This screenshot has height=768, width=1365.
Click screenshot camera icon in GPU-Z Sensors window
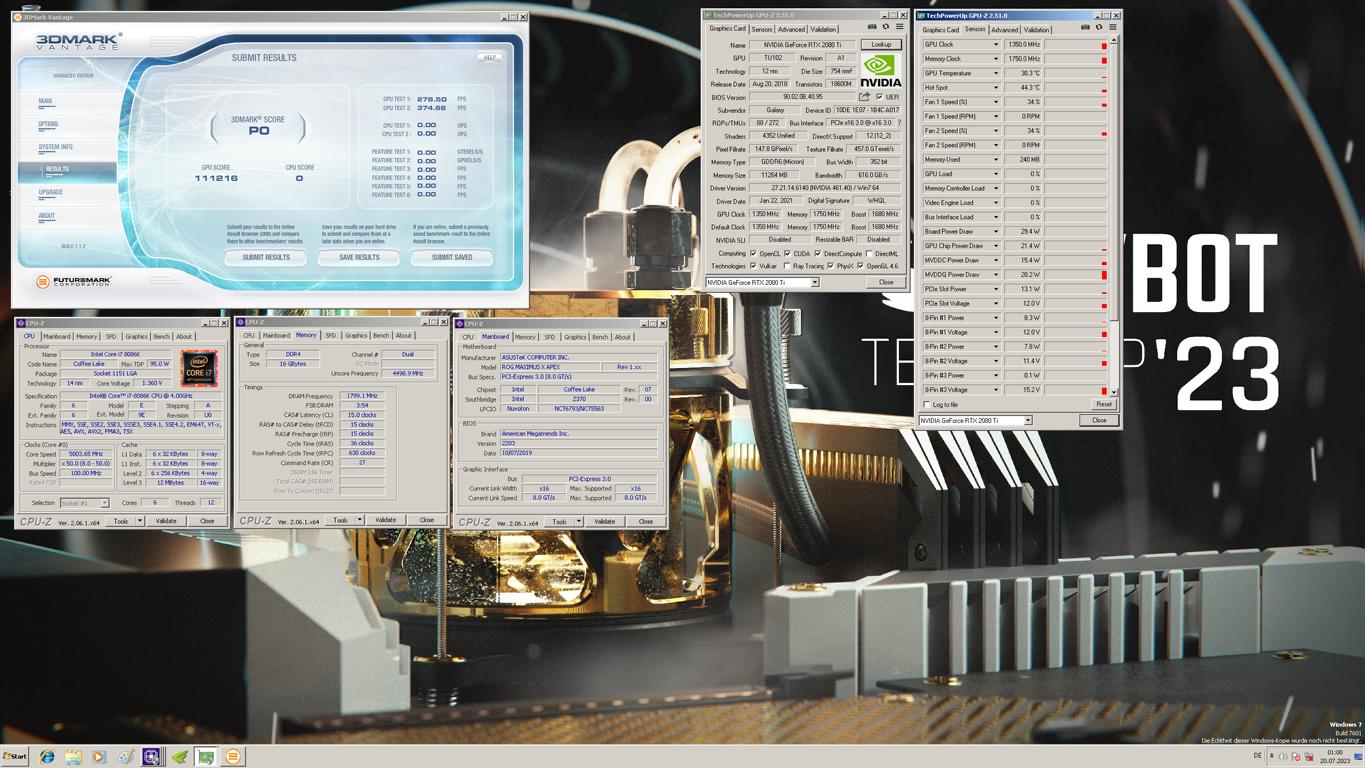coord(1085,28)
